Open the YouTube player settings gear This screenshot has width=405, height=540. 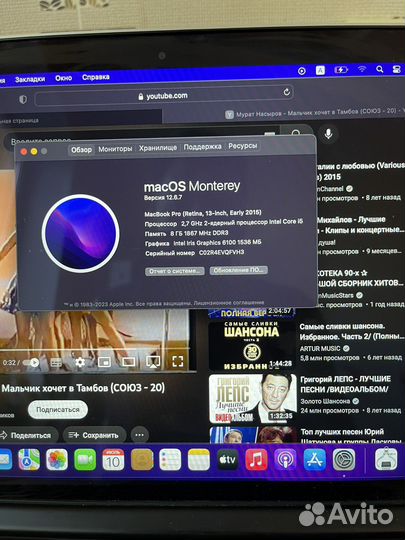click(x=80, y=362)
